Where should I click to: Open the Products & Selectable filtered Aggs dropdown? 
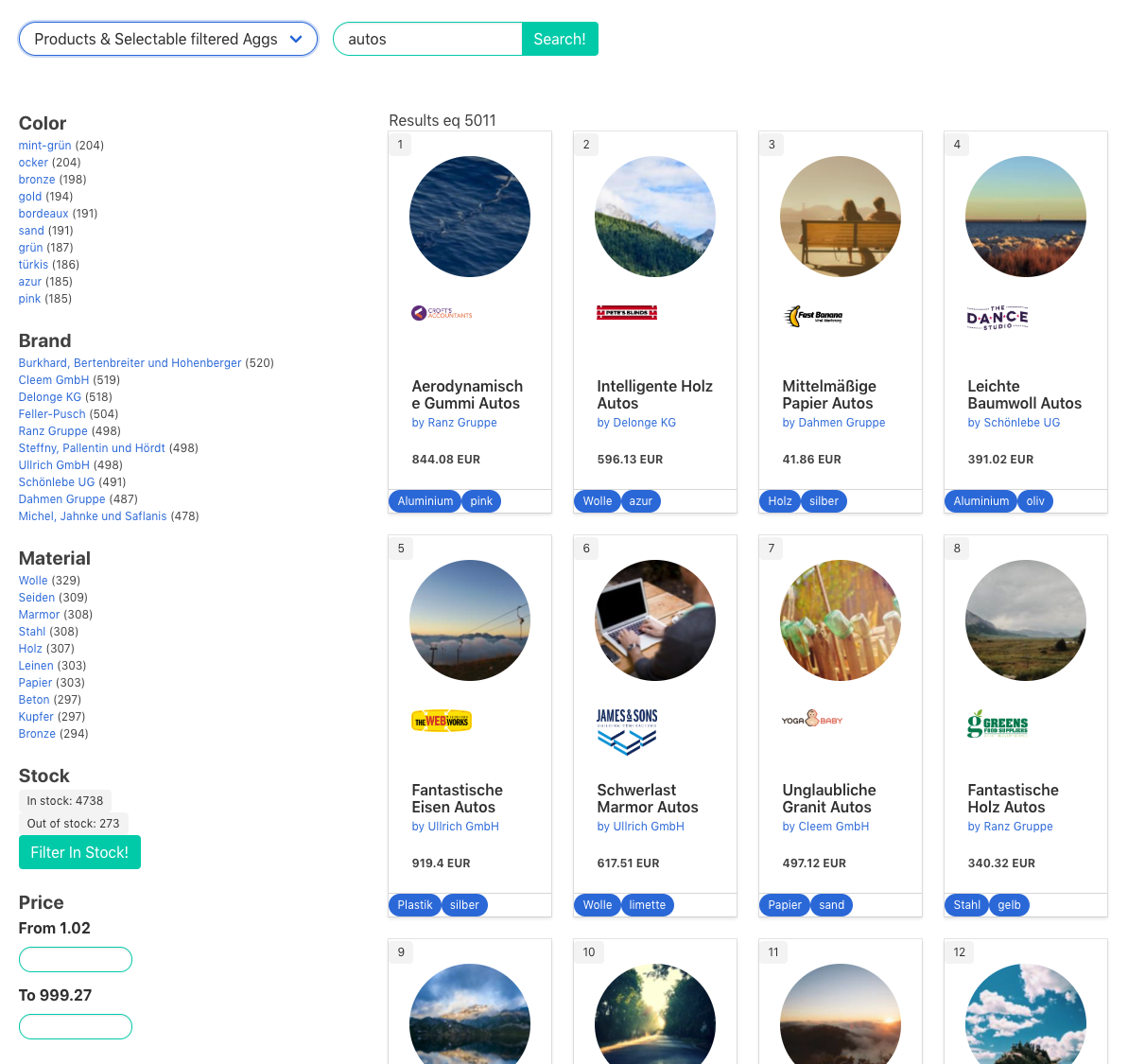pyautogui.click(x=168, y=39)
